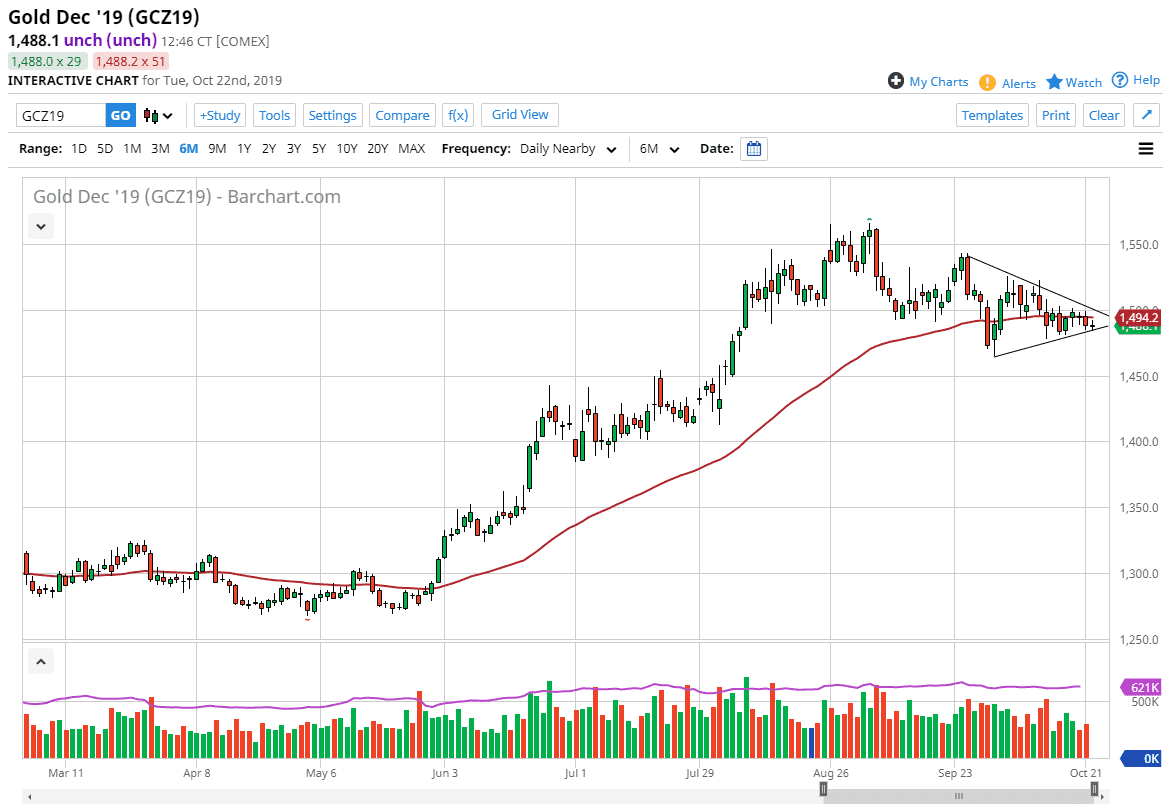Open the hamburger chart menu

tap(1146, 149)
